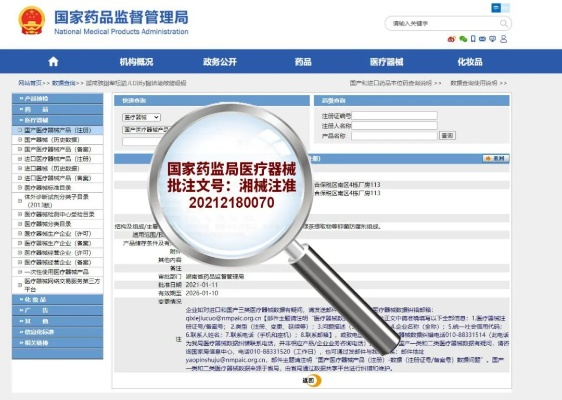Click the 返回 button at page bottom
This screenshot has height=400, width=562.
point(311,380)
